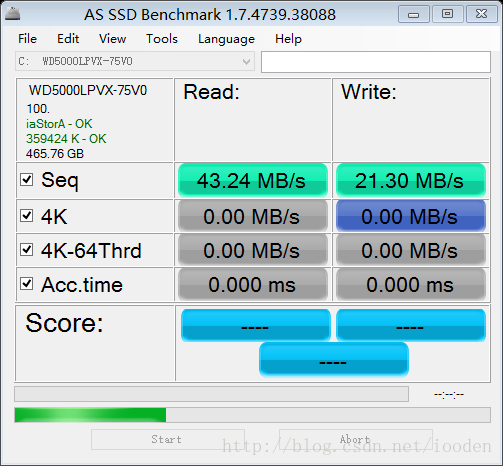Toggle the 4K-64Thrd test checkbox
This screenshot has height=466, width=503.
coord(26,249)
